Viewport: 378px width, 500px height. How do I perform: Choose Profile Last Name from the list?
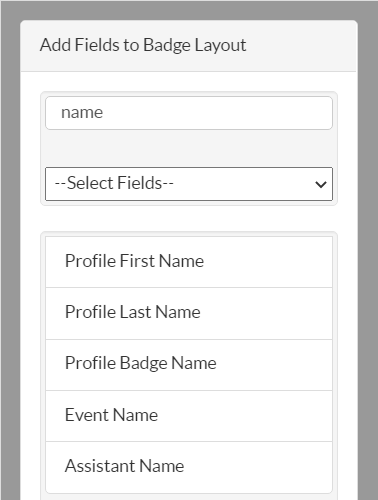coord(189,313)
